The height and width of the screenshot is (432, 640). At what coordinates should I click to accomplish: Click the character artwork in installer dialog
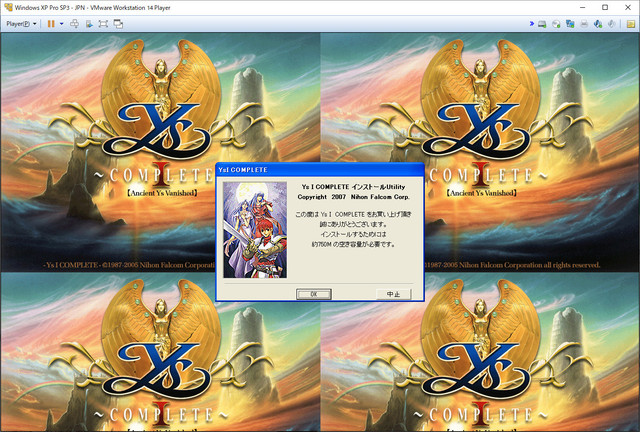coord(255,230)
